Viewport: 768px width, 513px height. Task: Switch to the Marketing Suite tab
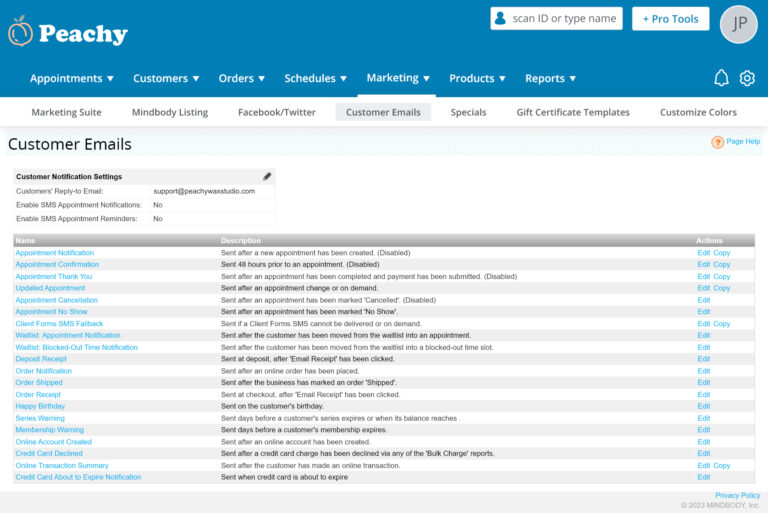tap(67, 112)
